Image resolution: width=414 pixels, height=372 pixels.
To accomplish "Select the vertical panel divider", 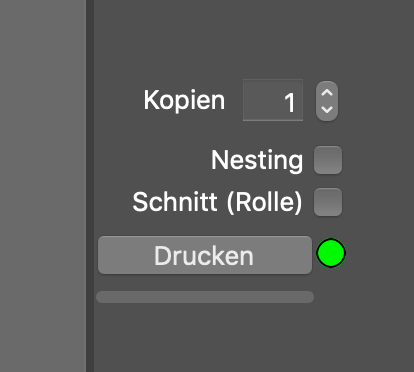I will click(90, 186).
